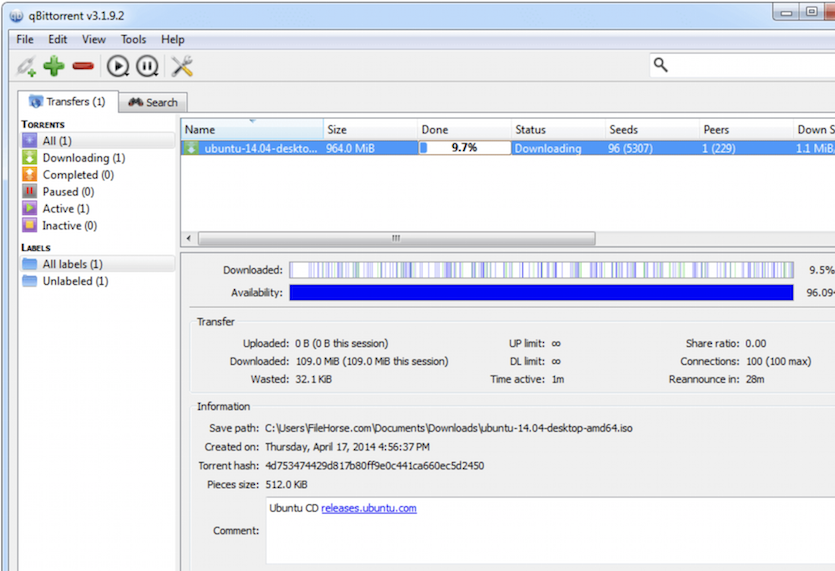Viewport: 835px width, 571px height.
Task: Click the Completed filter orange icon
Action: pos(30,175)
